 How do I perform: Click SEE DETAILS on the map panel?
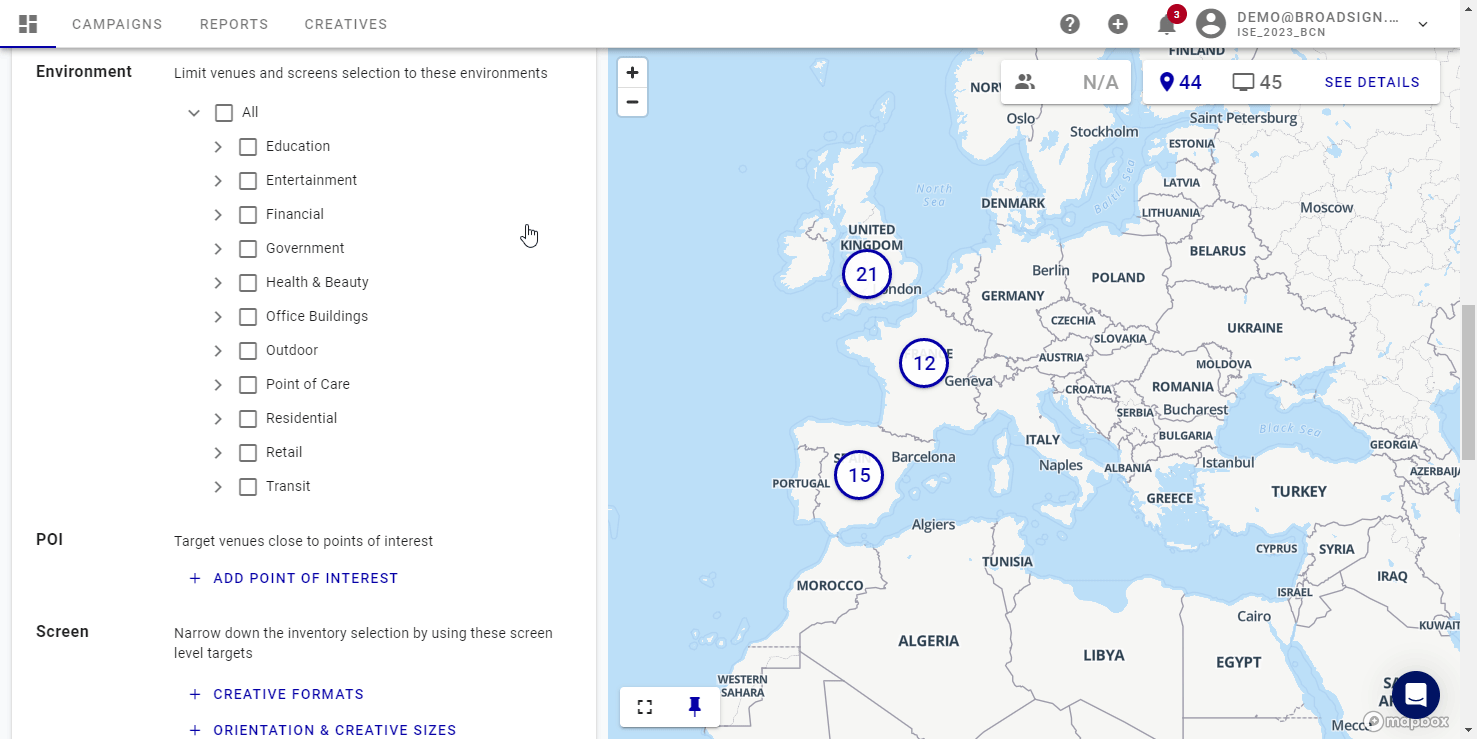pyautogui.click(x=1372, y=82)
